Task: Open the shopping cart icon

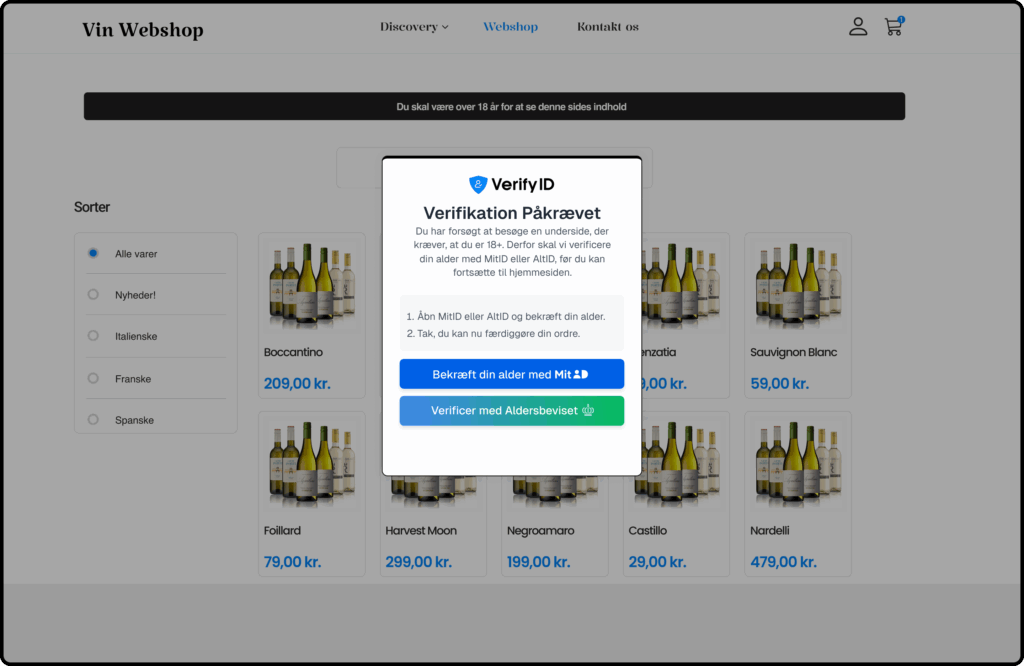Action: [893, 27]
